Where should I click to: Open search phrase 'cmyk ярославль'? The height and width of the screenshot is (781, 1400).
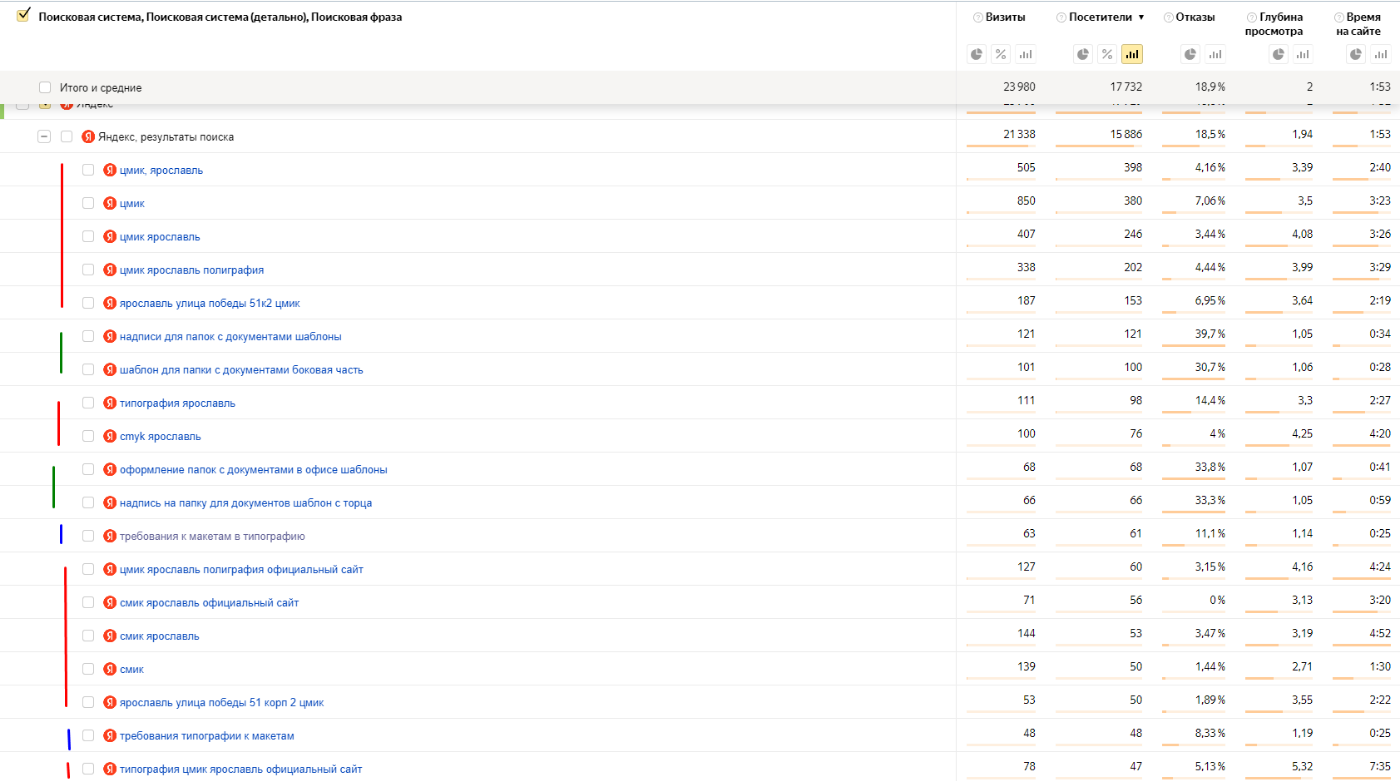(x=160, y=437)
